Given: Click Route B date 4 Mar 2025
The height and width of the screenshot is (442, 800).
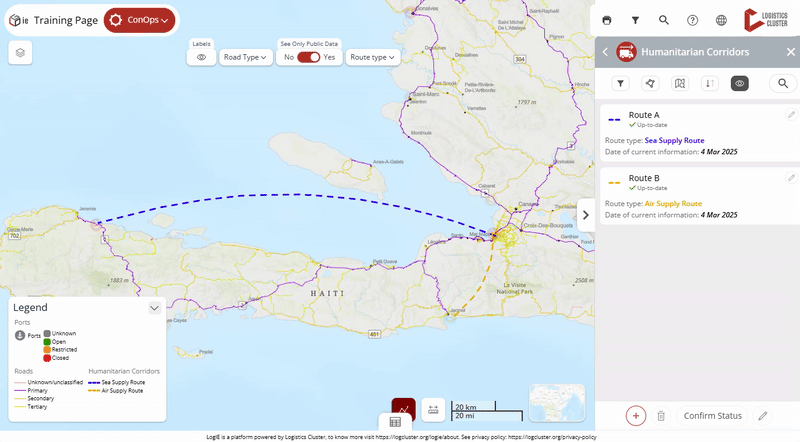Looking at the screenshot, I should (719, 215).
